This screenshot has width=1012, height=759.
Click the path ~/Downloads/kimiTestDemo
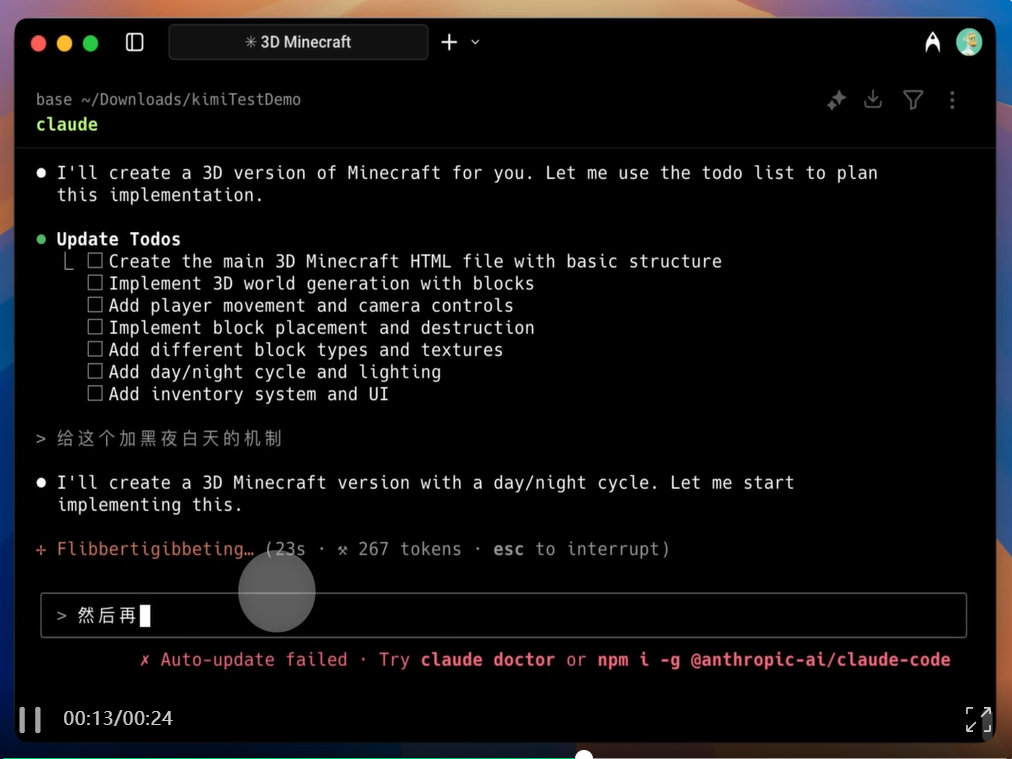click(x=191, y=99)
